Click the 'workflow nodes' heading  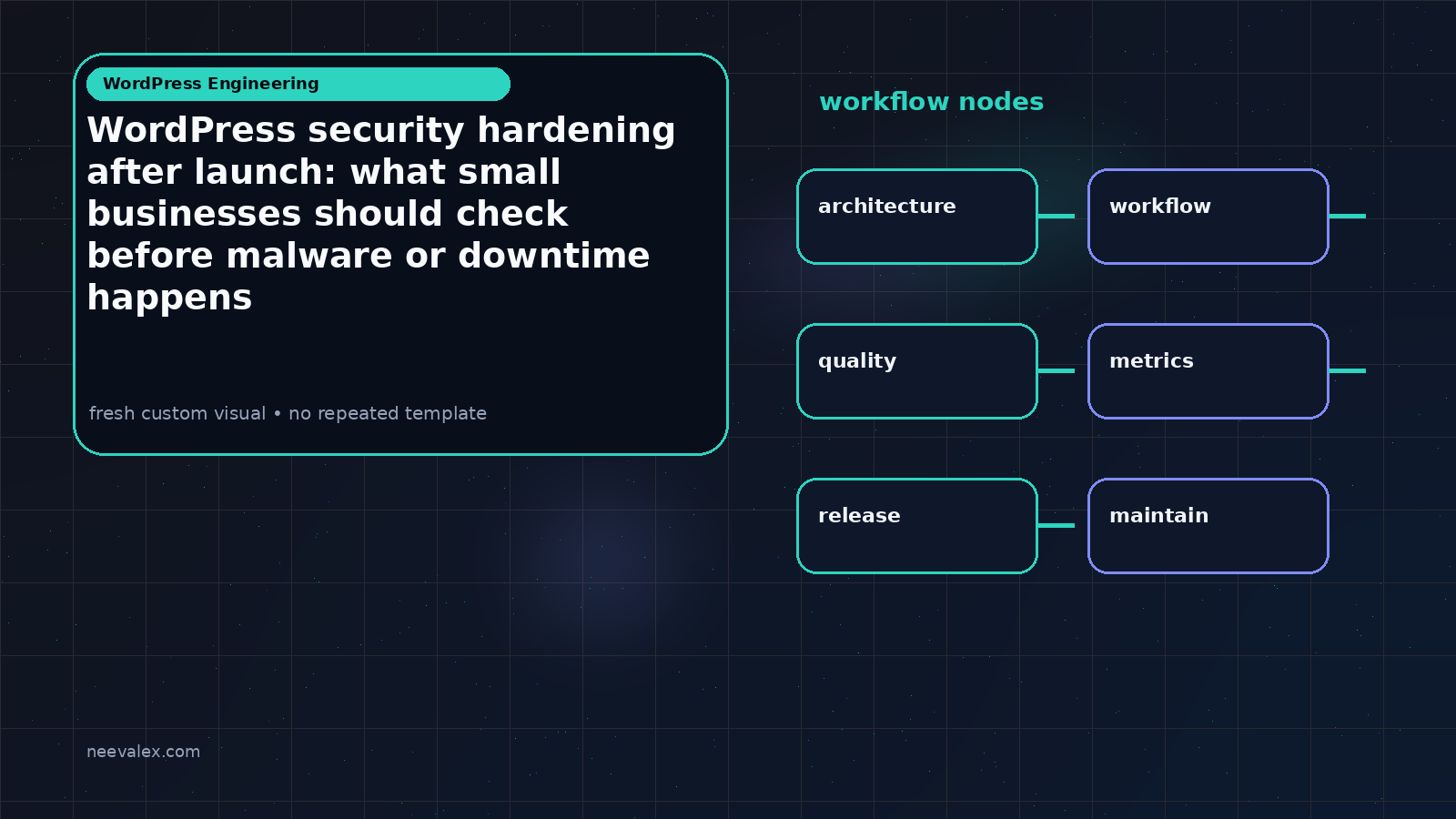[x=931, y=101]
